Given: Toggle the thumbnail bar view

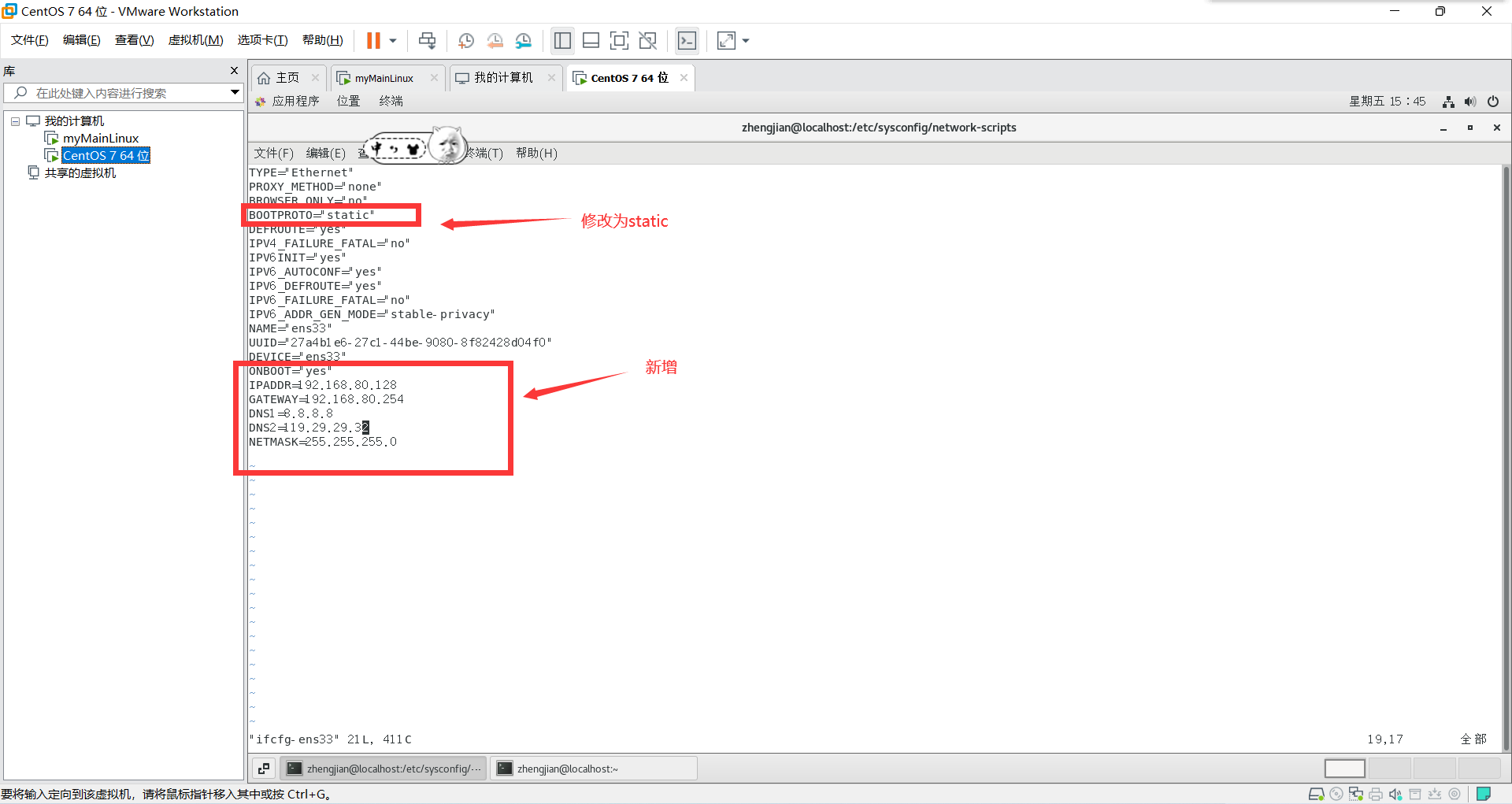Looking at the screenshot, I should [x=591, y=40].
